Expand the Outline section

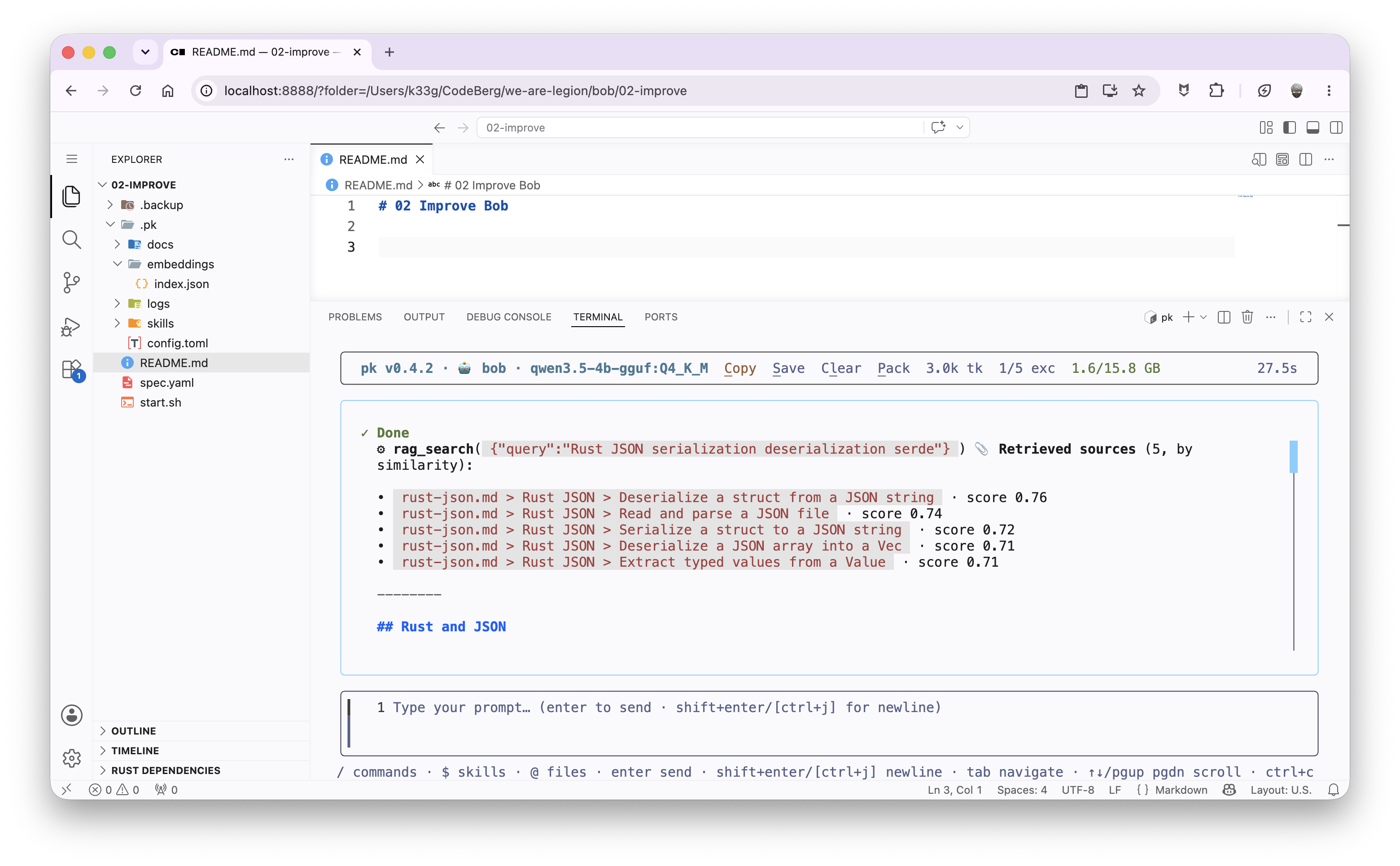point(133,731)
